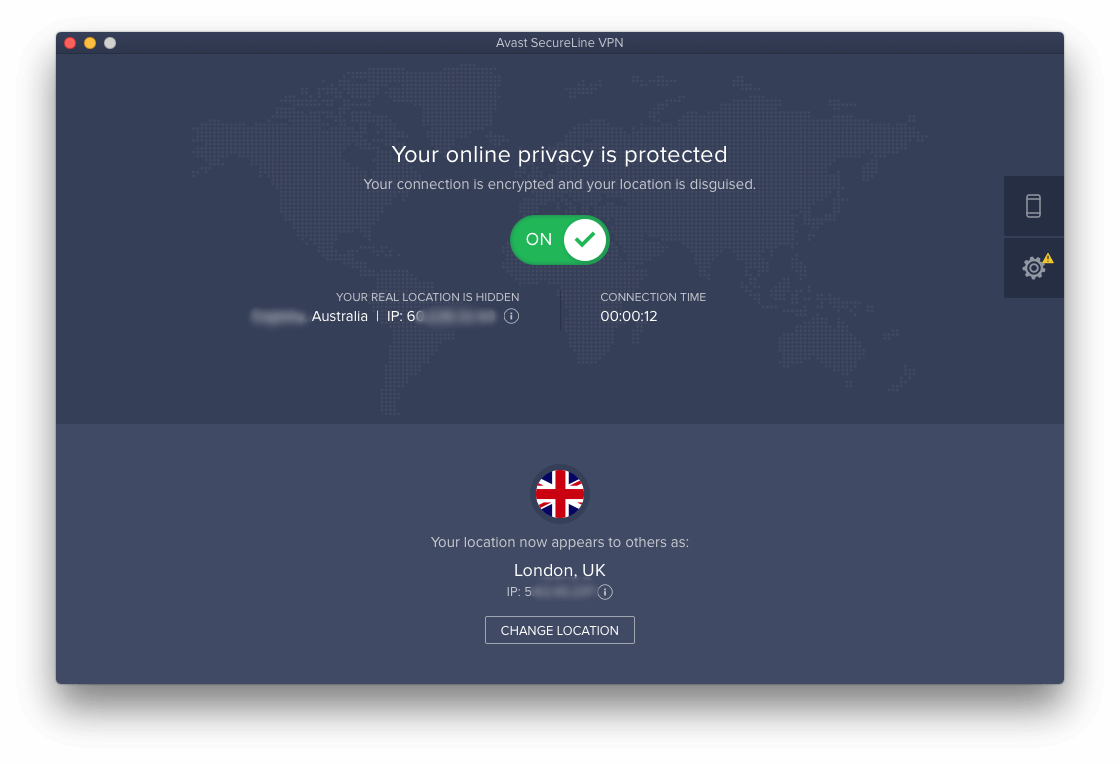Select the London, UK location text
Image resolution: width=1120 pixels, height=764 pixels.
[x=559, y=570]
